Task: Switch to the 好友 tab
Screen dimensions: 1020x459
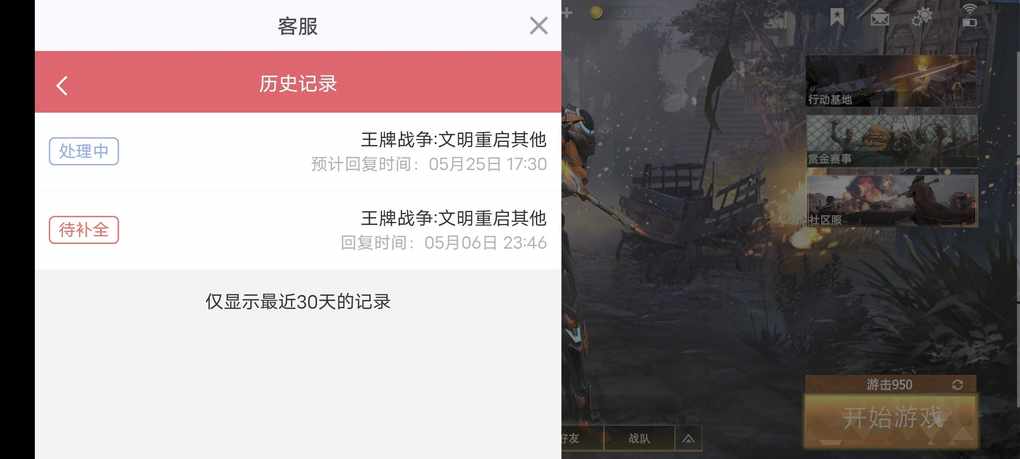Action: coord(582,439)
